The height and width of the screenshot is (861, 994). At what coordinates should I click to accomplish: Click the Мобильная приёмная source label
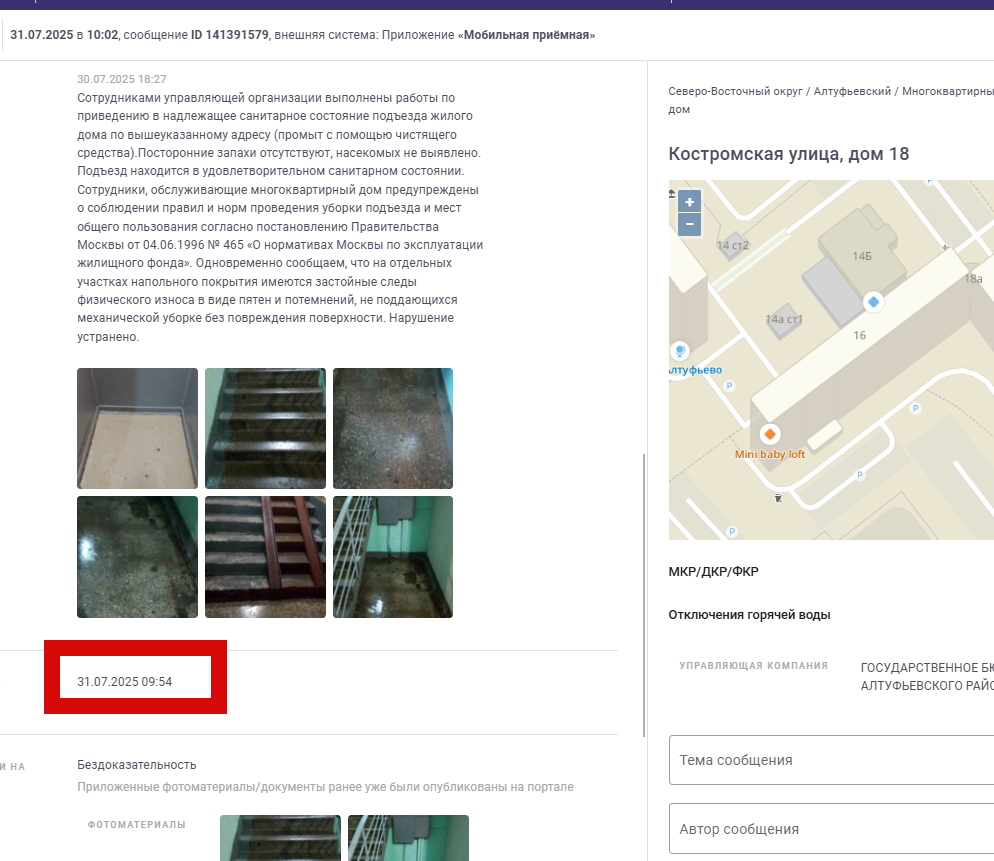pos(526,35)
